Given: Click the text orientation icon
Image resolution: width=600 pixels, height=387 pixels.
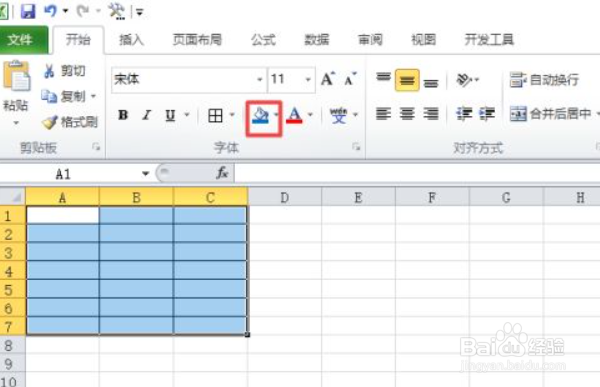Looking at the screenshot, I should click(x=464, y=80).
